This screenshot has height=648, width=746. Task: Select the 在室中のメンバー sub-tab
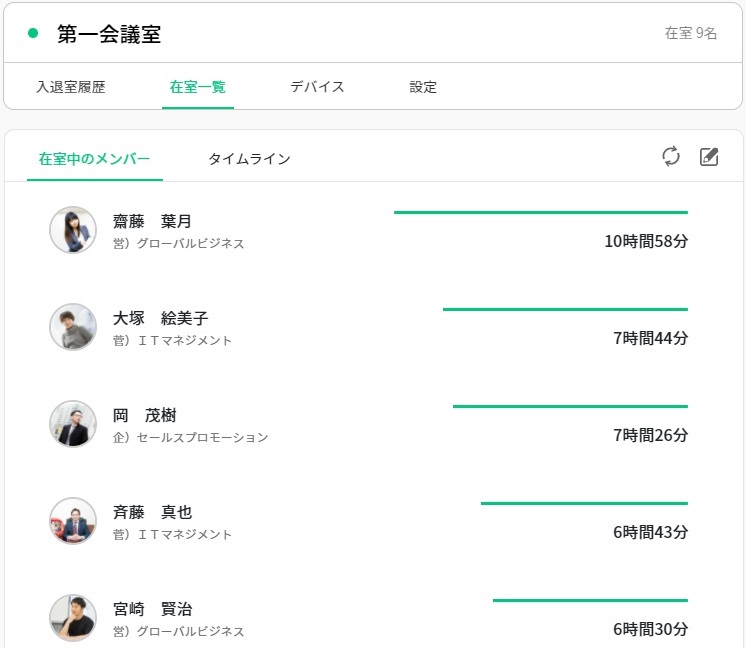click(x=94, y=159)
